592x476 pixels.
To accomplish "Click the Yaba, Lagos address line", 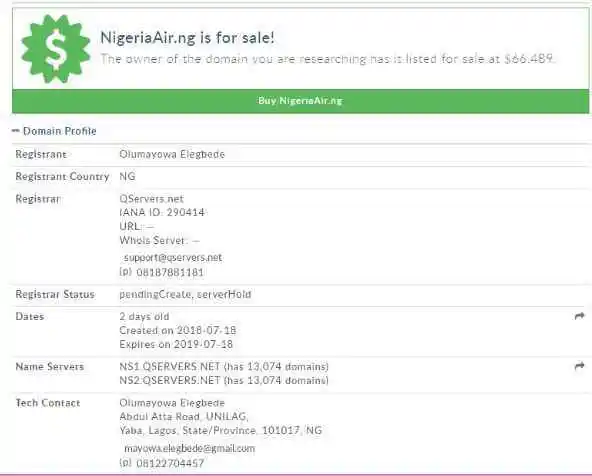I will [220, 430].
